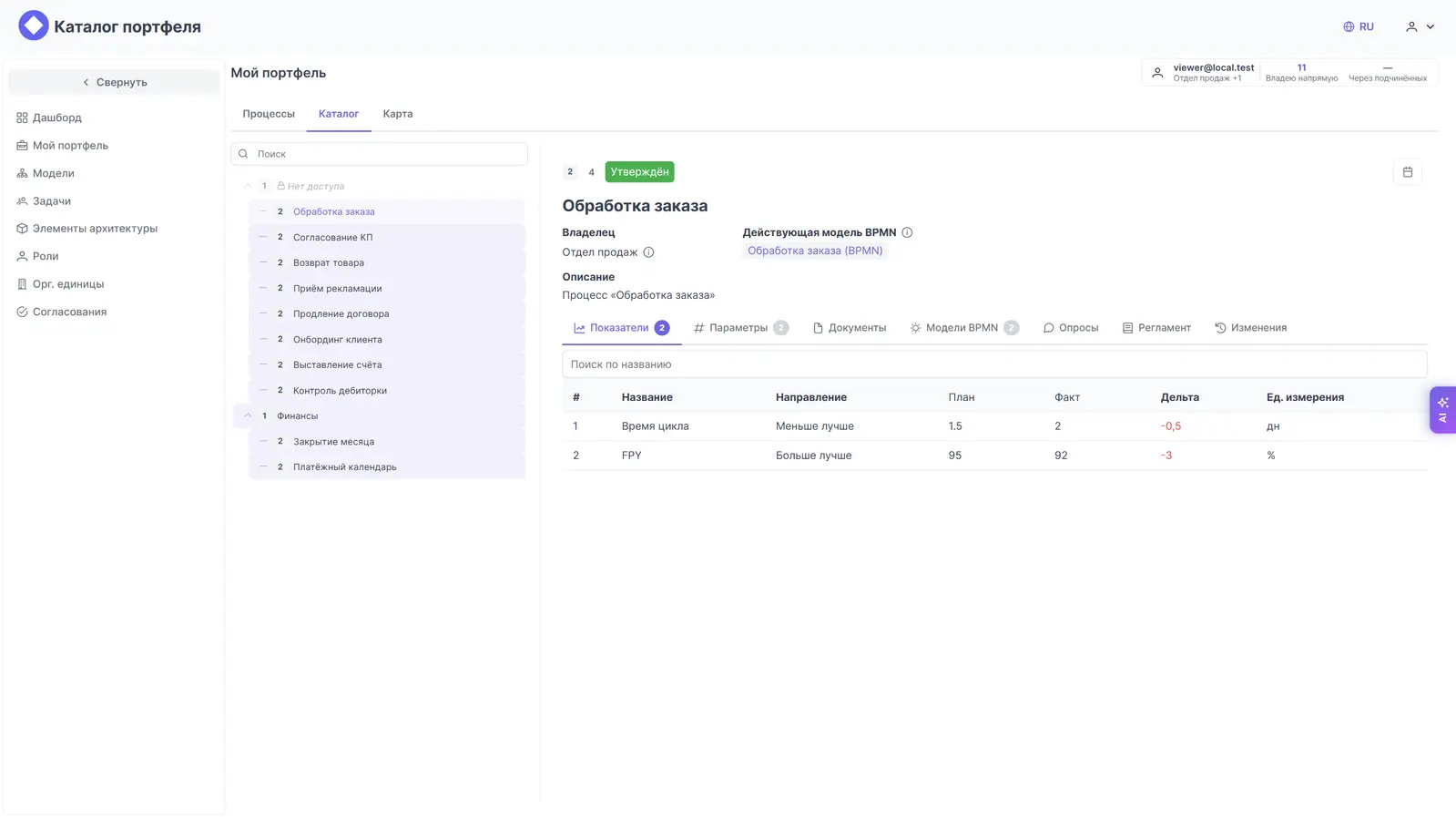Image resolution: width=1456 pixels, height=820 pixels.
Task: Click the Название column header
Action: [x=647, y=397]
